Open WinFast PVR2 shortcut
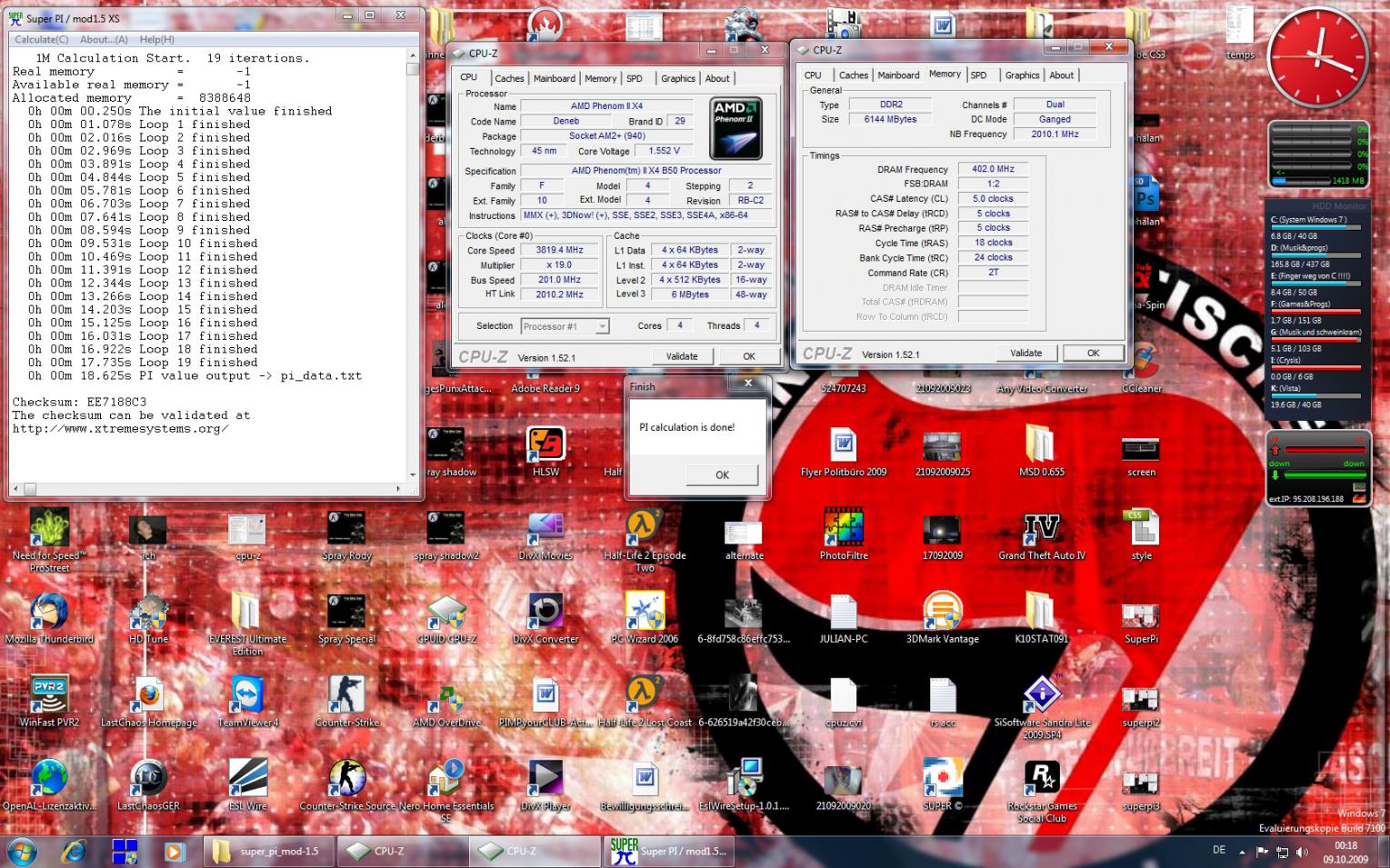This screenshot has width=1390, height=868. click(x=49, y=700)
